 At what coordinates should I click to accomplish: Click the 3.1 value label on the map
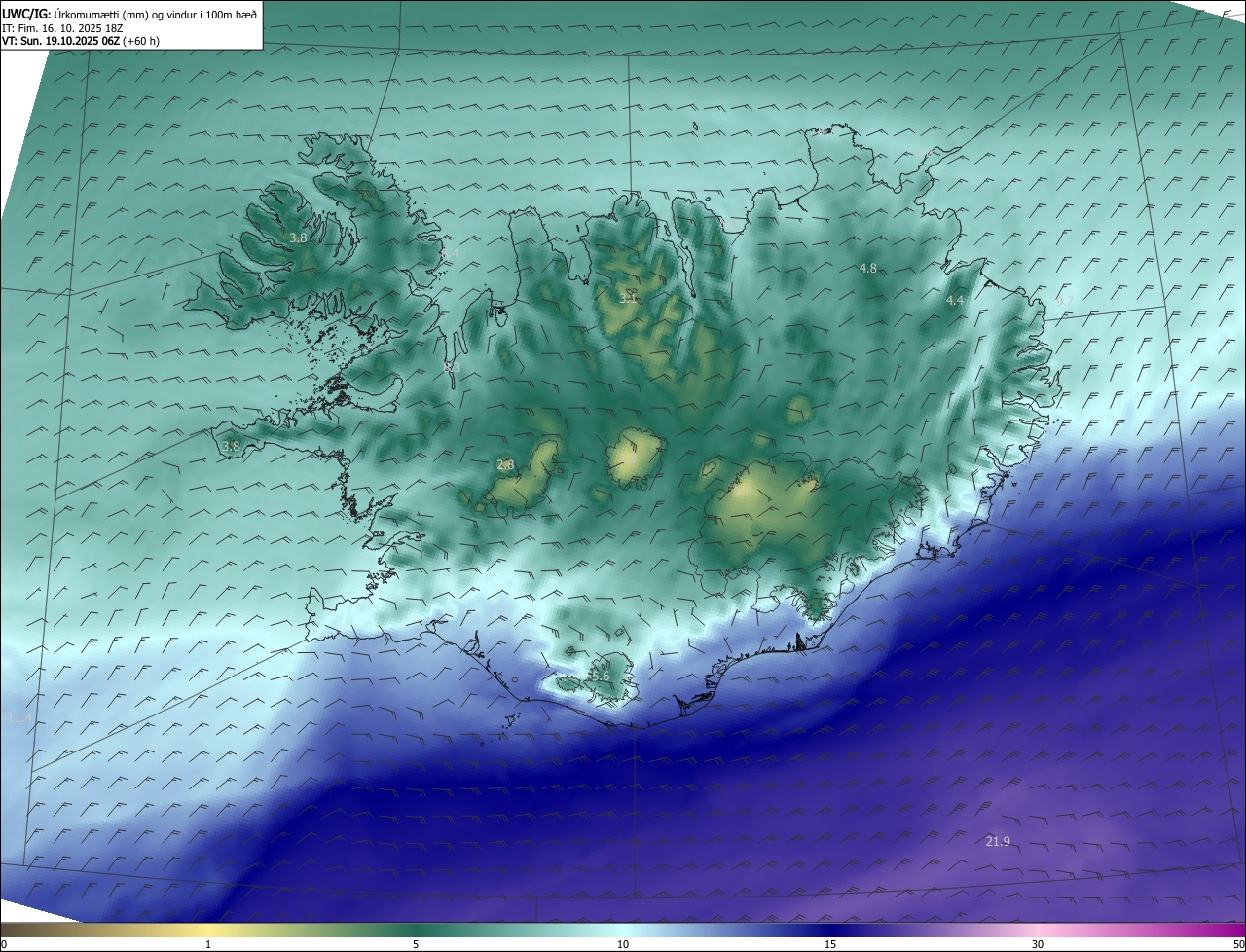point(628,298)
